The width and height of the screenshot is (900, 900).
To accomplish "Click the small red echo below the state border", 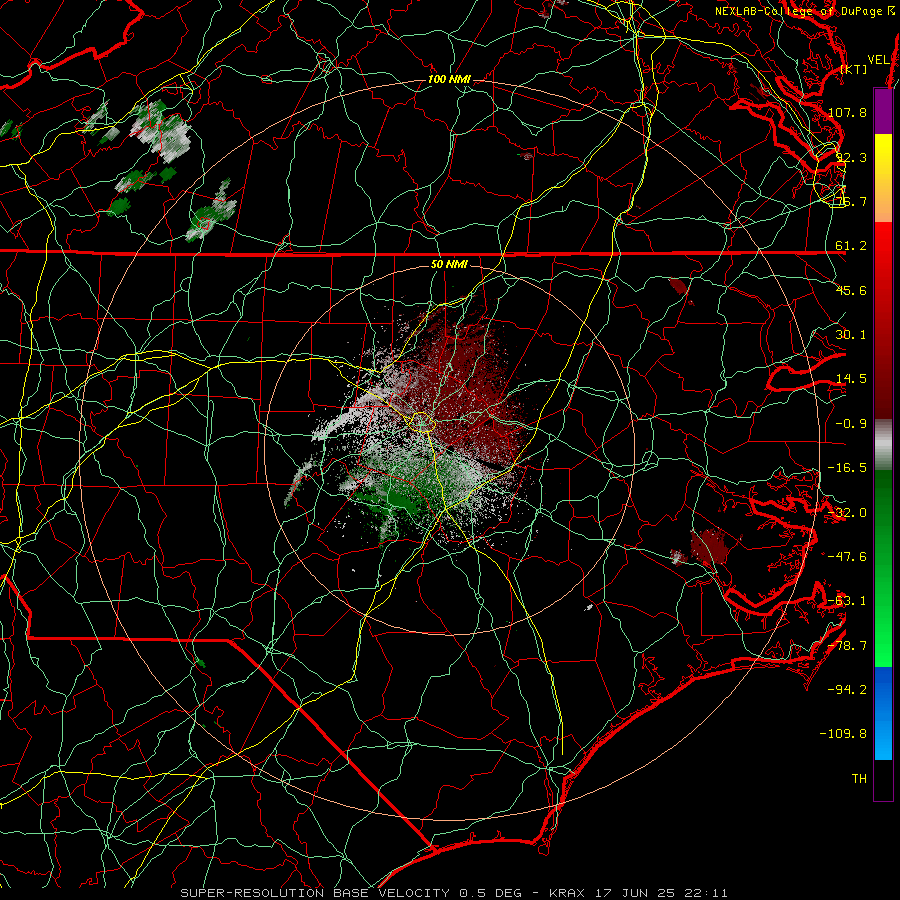I will (679, 286).
